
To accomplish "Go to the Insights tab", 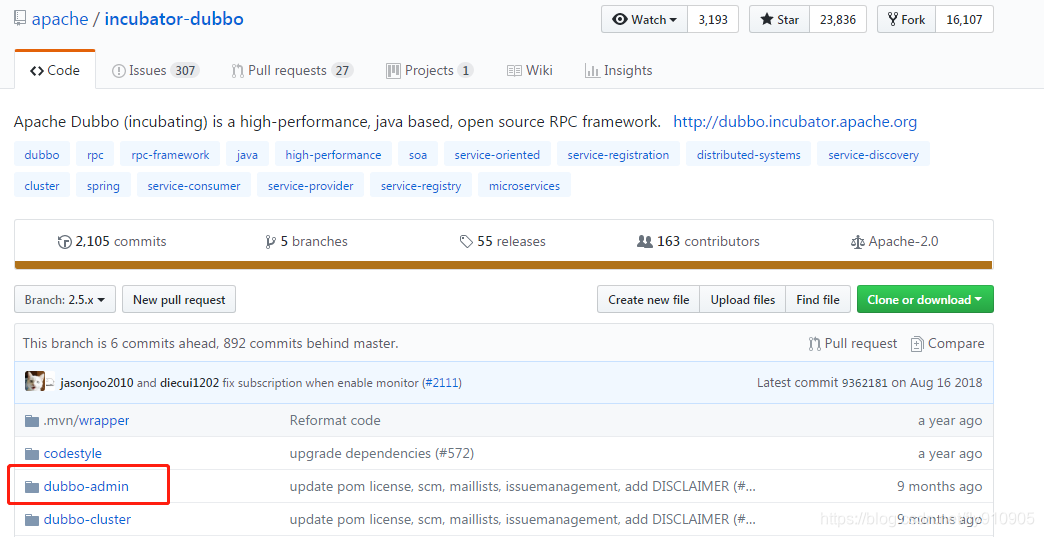I will pos(619,71).
